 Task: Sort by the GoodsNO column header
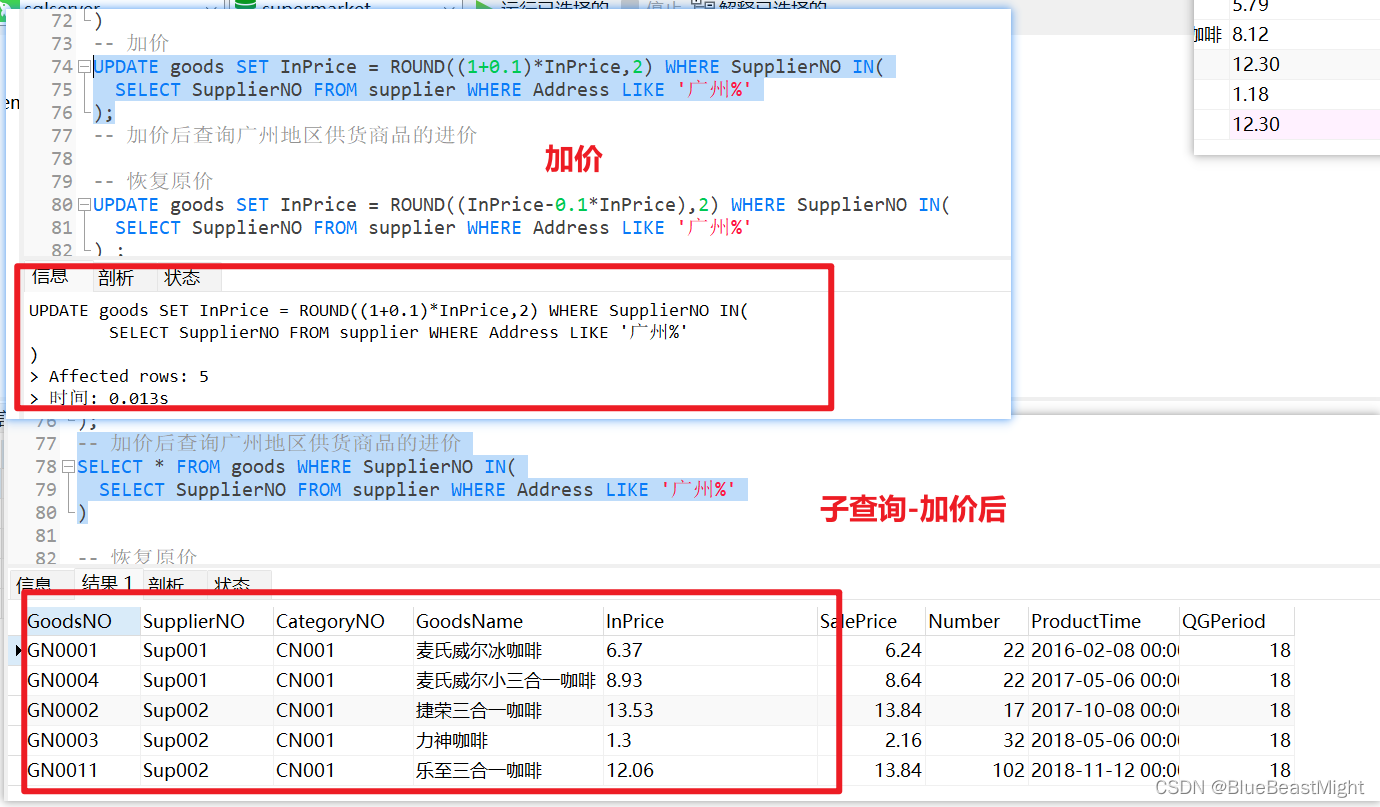pyautogui.click(x=83, y=621)
